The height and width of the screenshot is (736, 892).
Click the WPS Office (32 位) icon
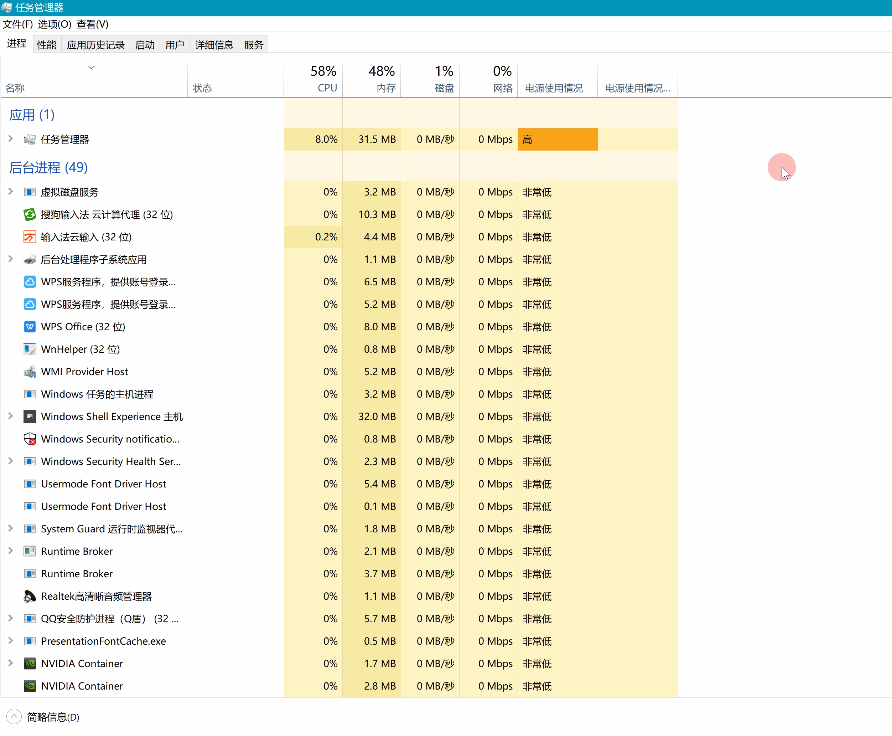(30, 326)
